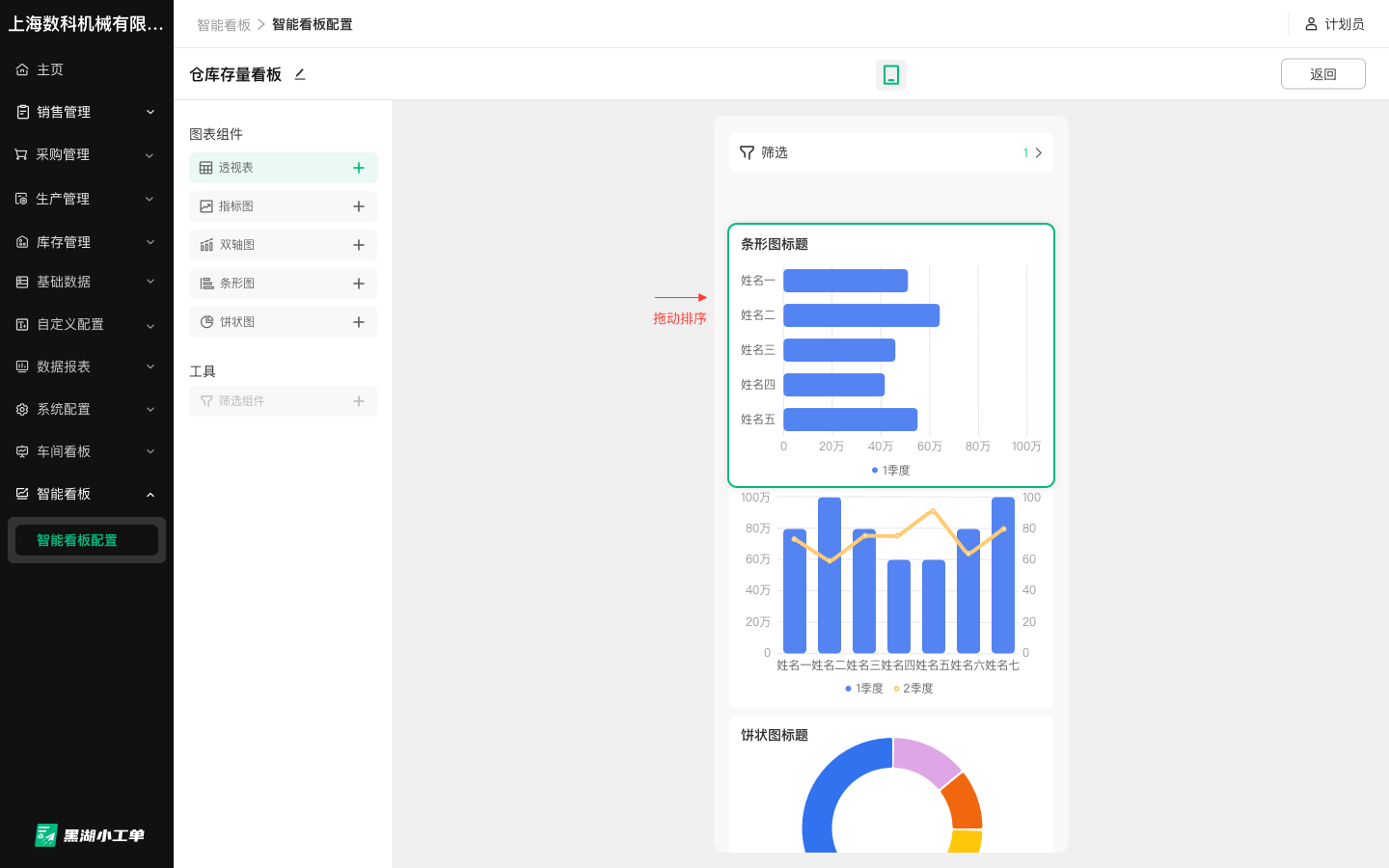Toggle the mobile preview device icon

[x=891, y=74]
